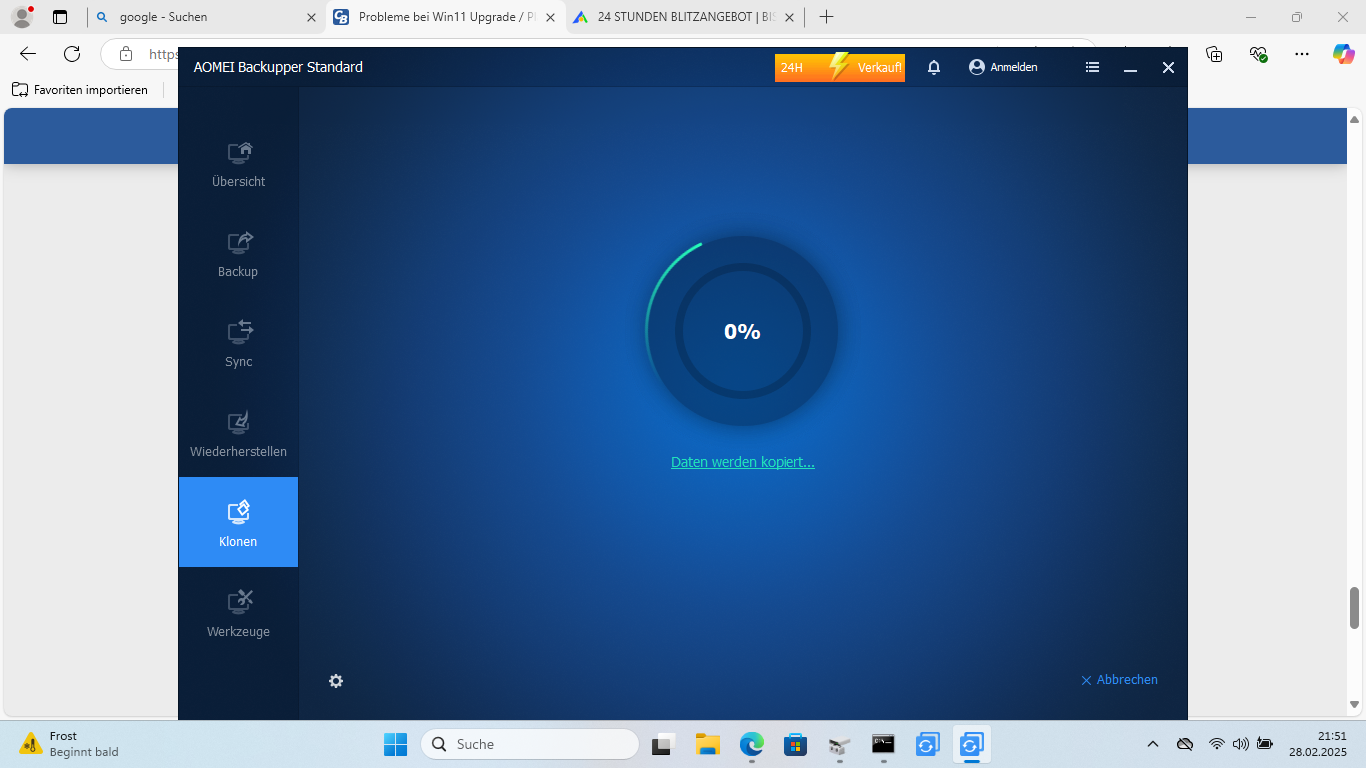Open Edge 'Settings and more' ellipsis menu
Screen dimensions: 1366x768
(x=1301, y=54)
